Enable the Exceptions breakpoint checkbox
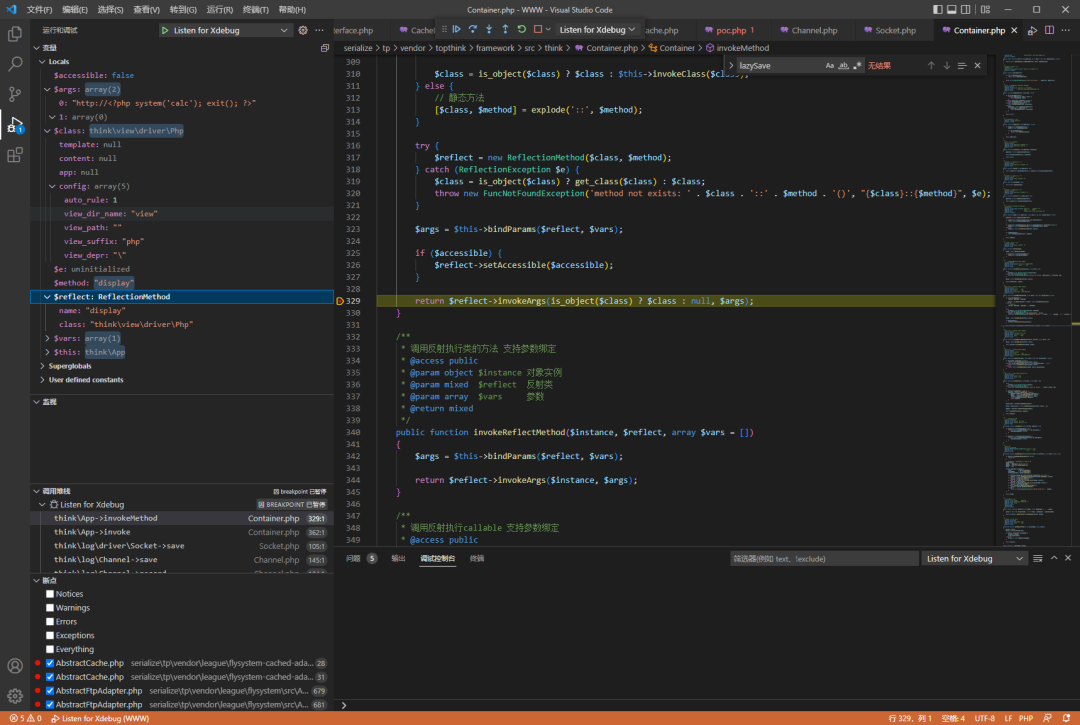1080x725 pixels. 50,635
